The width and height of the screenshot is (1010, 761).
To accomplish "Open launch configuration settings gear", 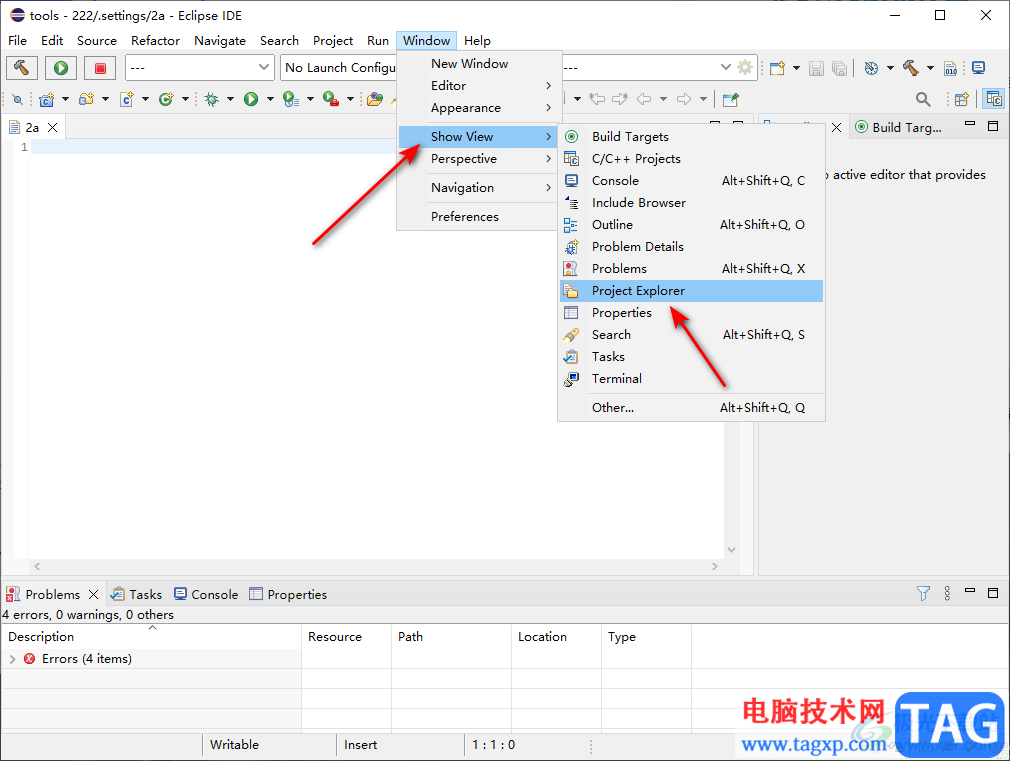I will pos(745,67).
